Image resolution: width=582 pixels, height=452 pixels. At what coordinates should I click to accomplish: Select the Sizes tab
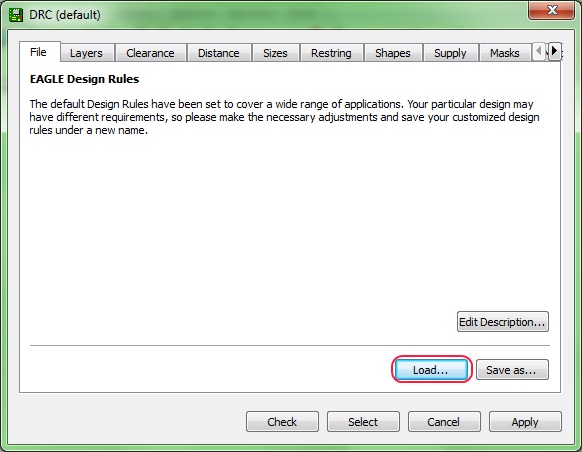click(275, 53)
